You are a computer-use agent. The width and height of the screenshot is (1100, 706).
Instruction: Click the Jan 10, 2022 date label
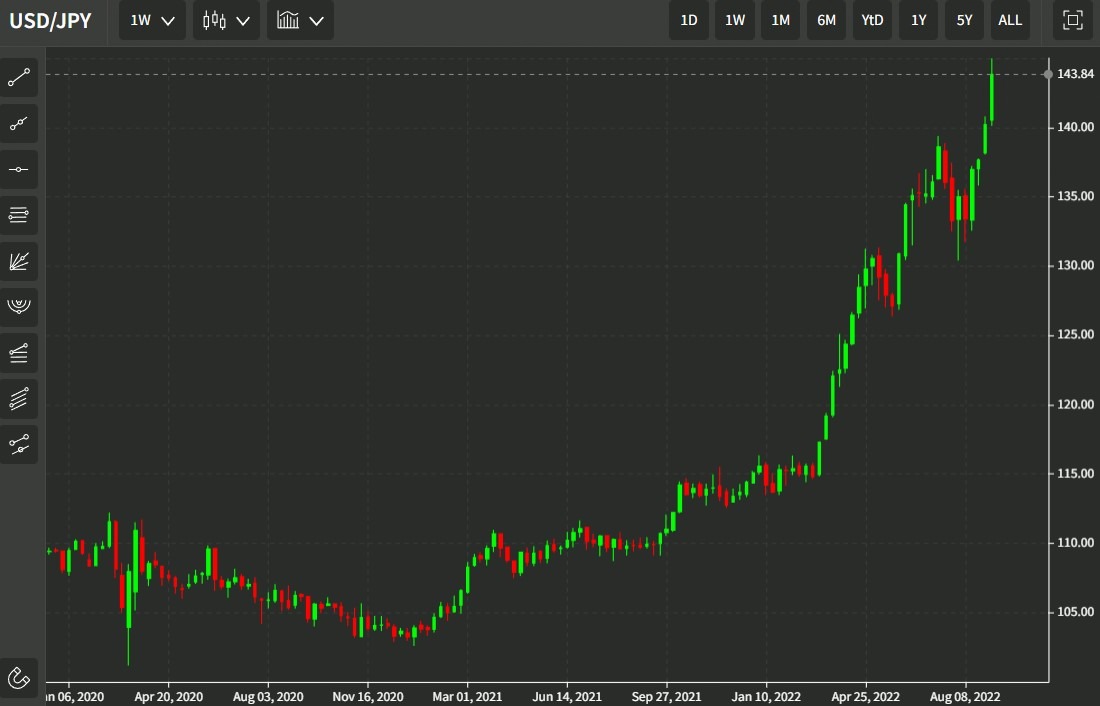click(x=766, y=697)
